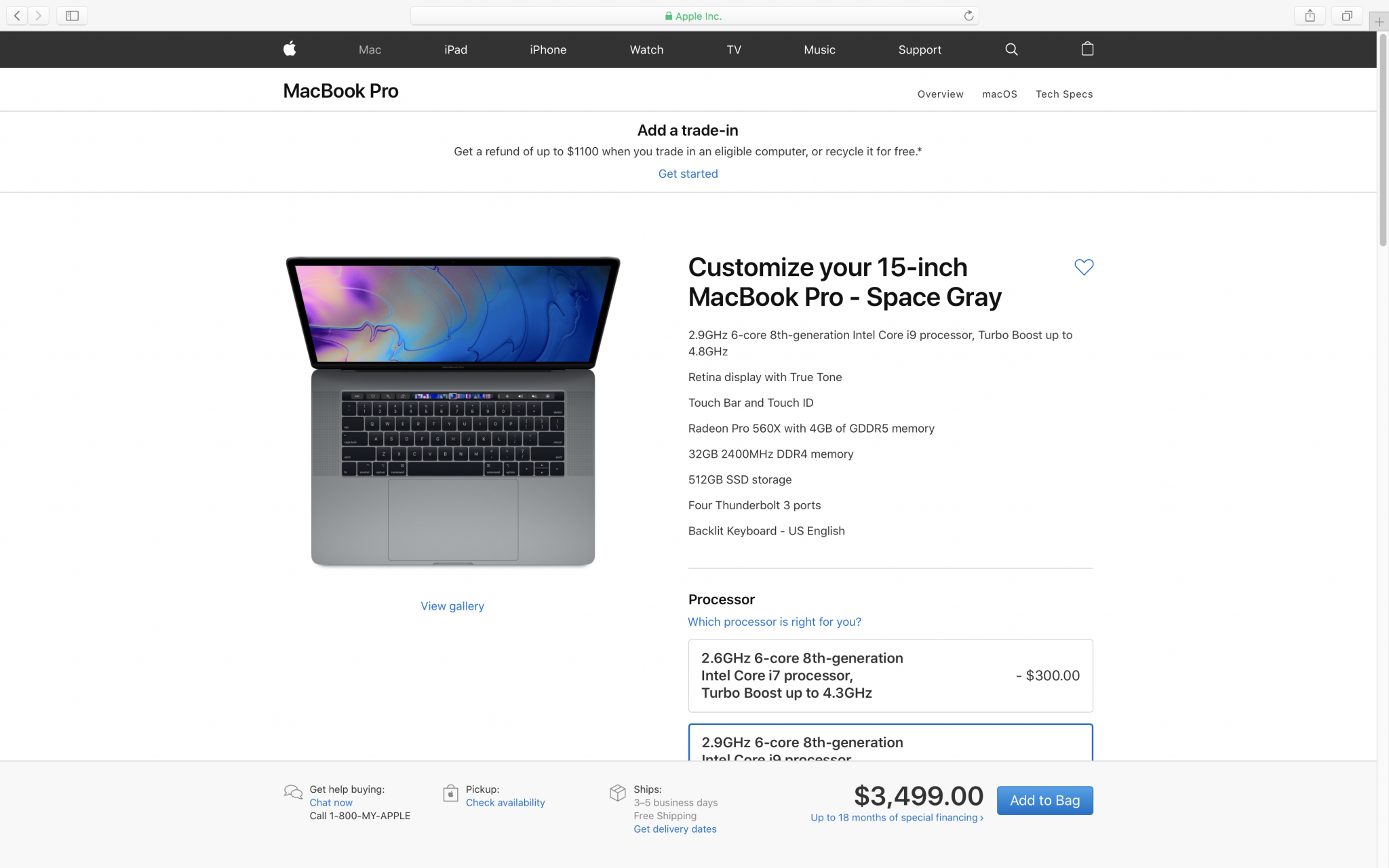Click the page reload icon

point(969,16)
